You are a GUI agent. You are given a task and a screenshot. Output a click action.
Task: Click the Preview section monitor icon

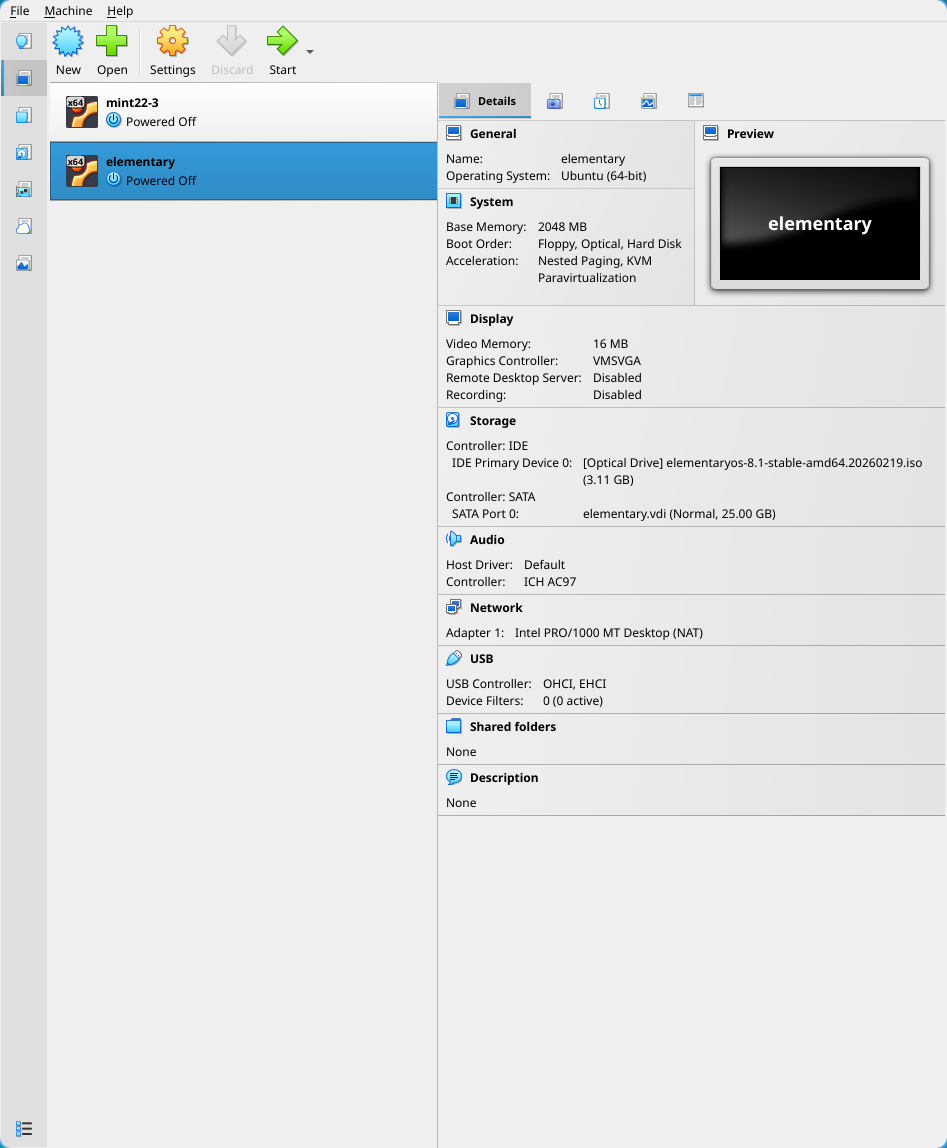click(x=710, y=133)
